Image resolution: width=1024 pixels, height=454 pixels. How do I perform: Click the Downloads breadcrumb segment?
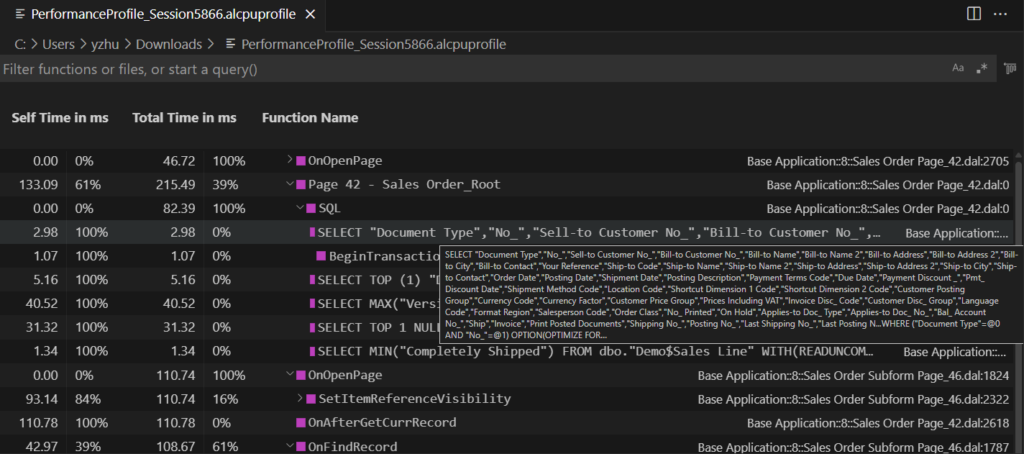tap(168, 44)
